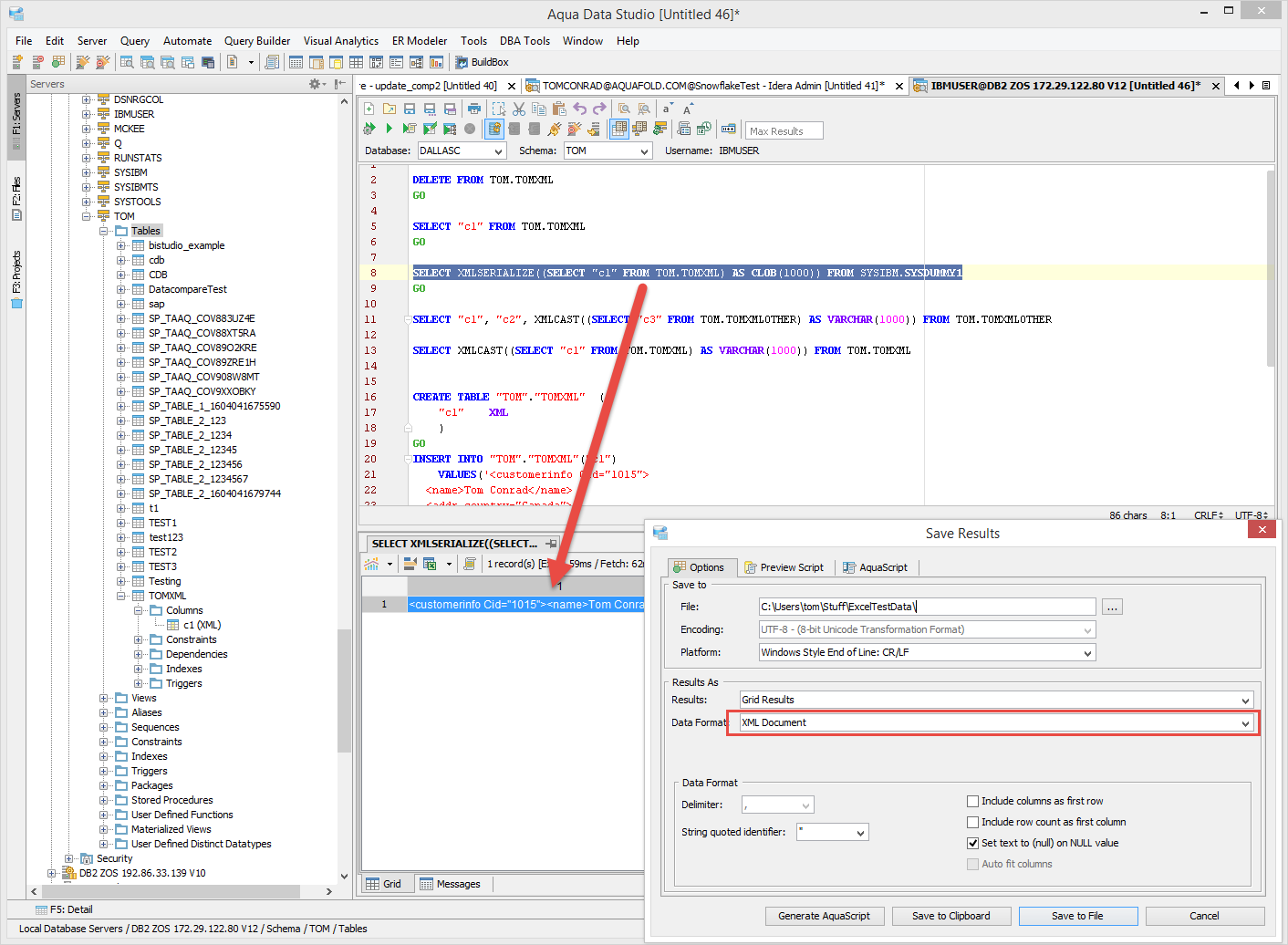Click the scissors Cut icon in editor toolbar
The height and width of the screenshot is (945, 1288).
pyautogui.click(x=519, y=109)
